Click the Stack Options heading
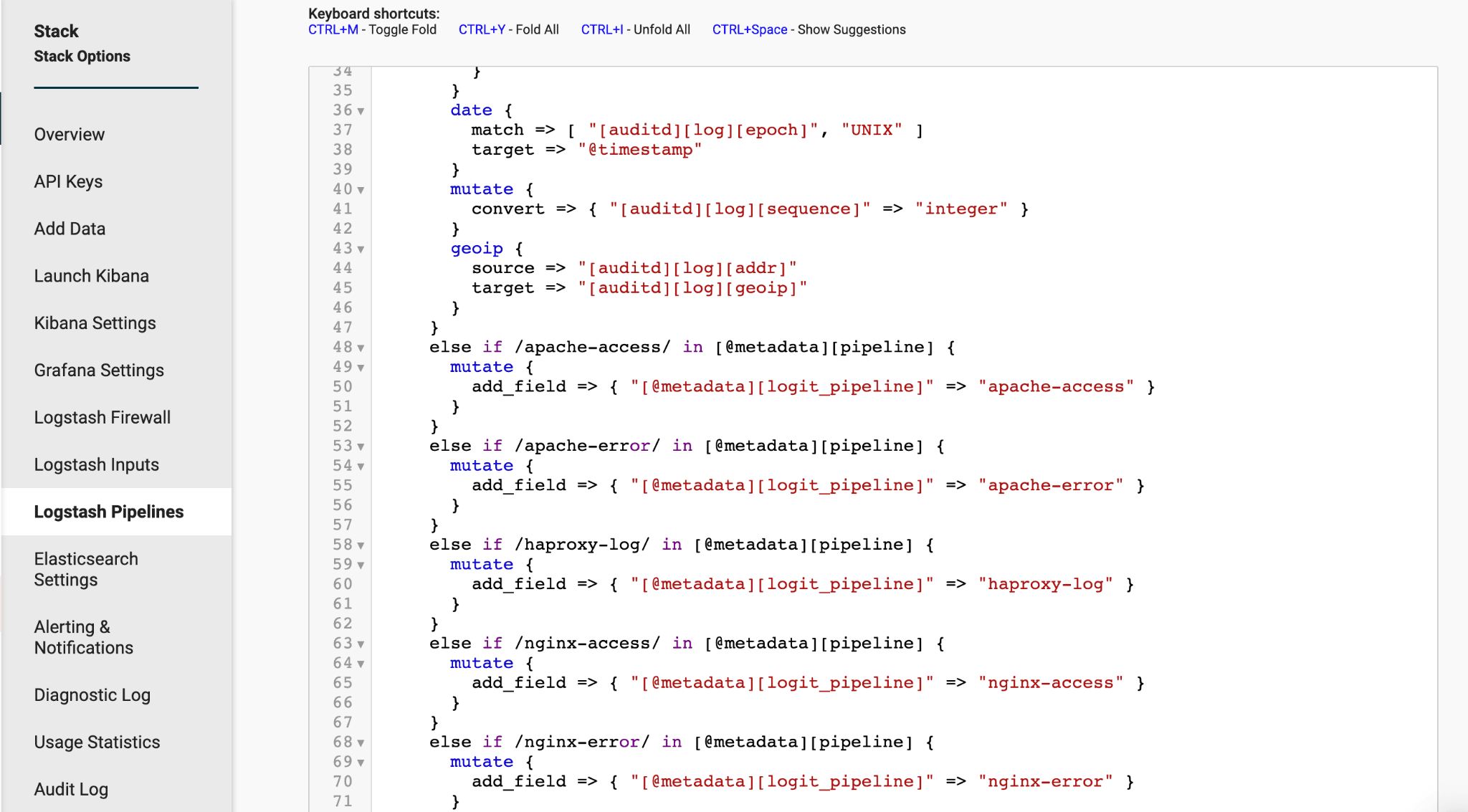 tap(82, 57)
